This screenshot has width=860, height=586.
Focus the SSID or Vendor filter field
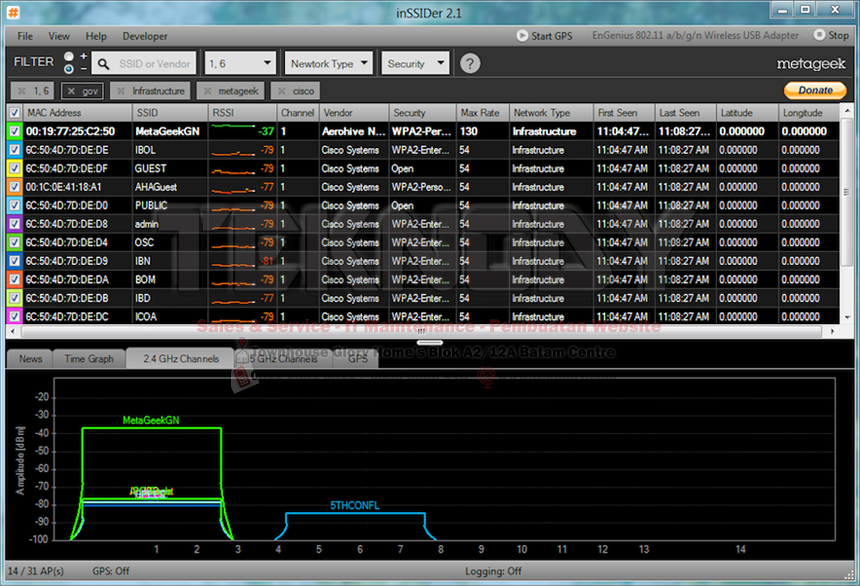pyautogui.click(x=144, y=64)
